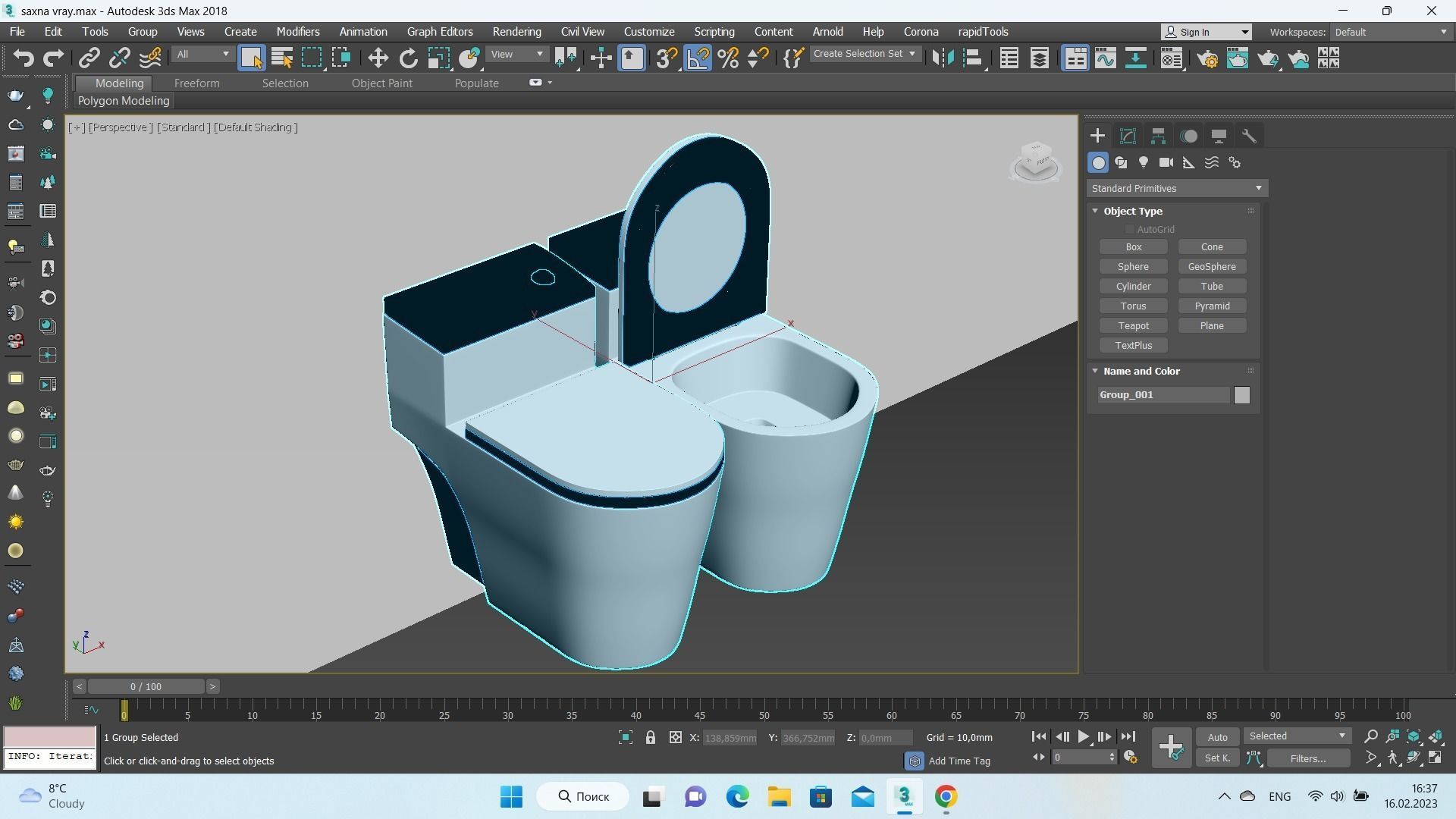Open the All selection filter dropdown
The height and width of the screenshot is (819, 1456).
(x=202, y=55)
